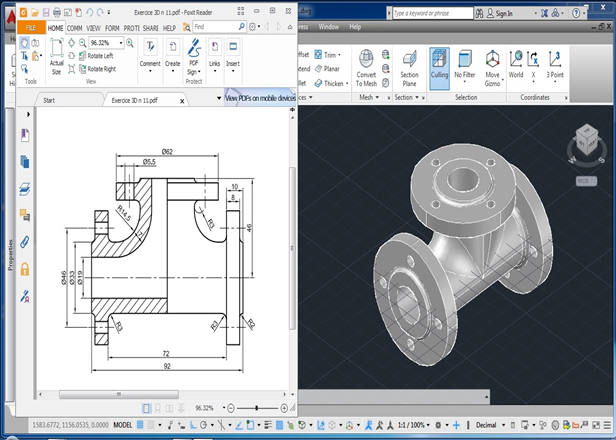This screenshot has height=440, width=616.
Task: Toggle the grid display in status bar
Action: [x=140, y=425]
